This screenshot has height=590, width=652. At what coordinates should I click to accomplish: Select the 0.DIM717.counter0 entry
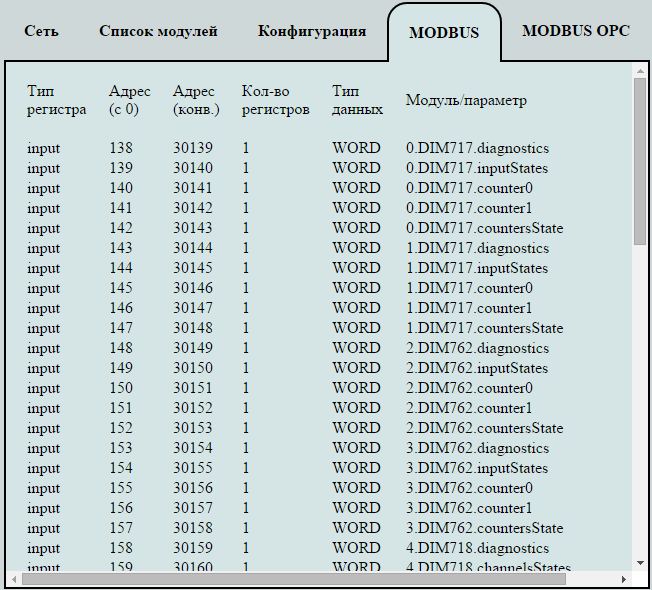[469, 188]
